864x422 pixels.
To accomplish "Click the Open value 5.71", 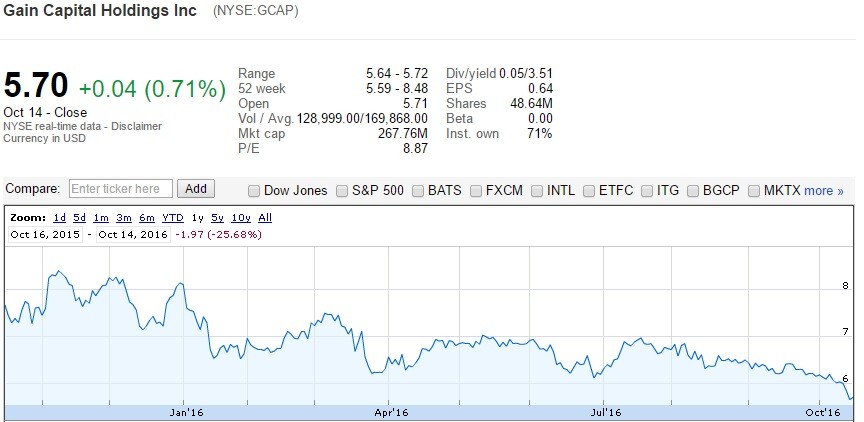I will [x=415, y=104].
